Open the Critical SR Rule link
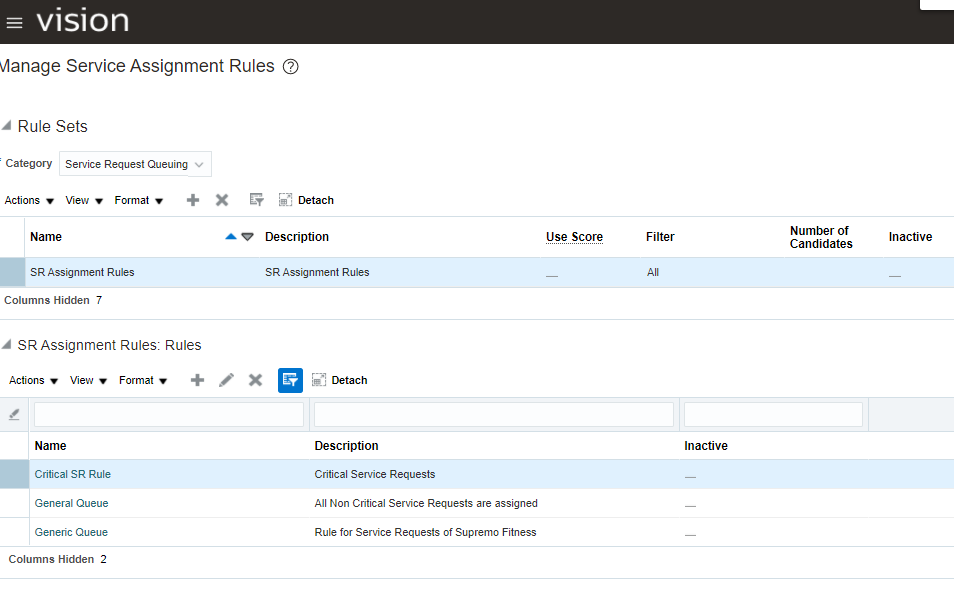 point(72,474)
